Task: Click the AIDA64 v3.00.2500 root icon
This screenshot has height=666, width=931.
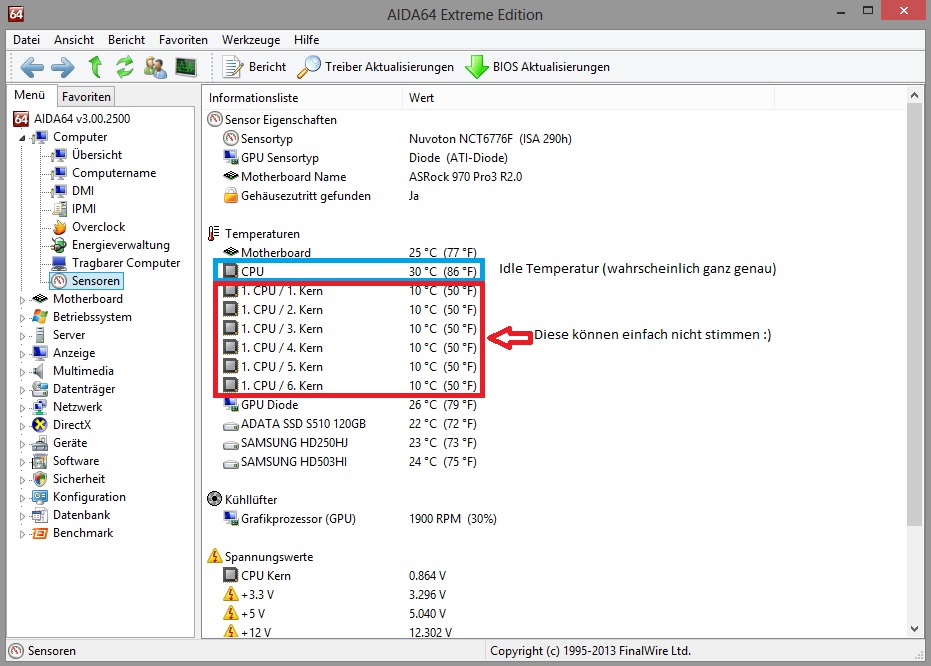Action: click(21, 119)
